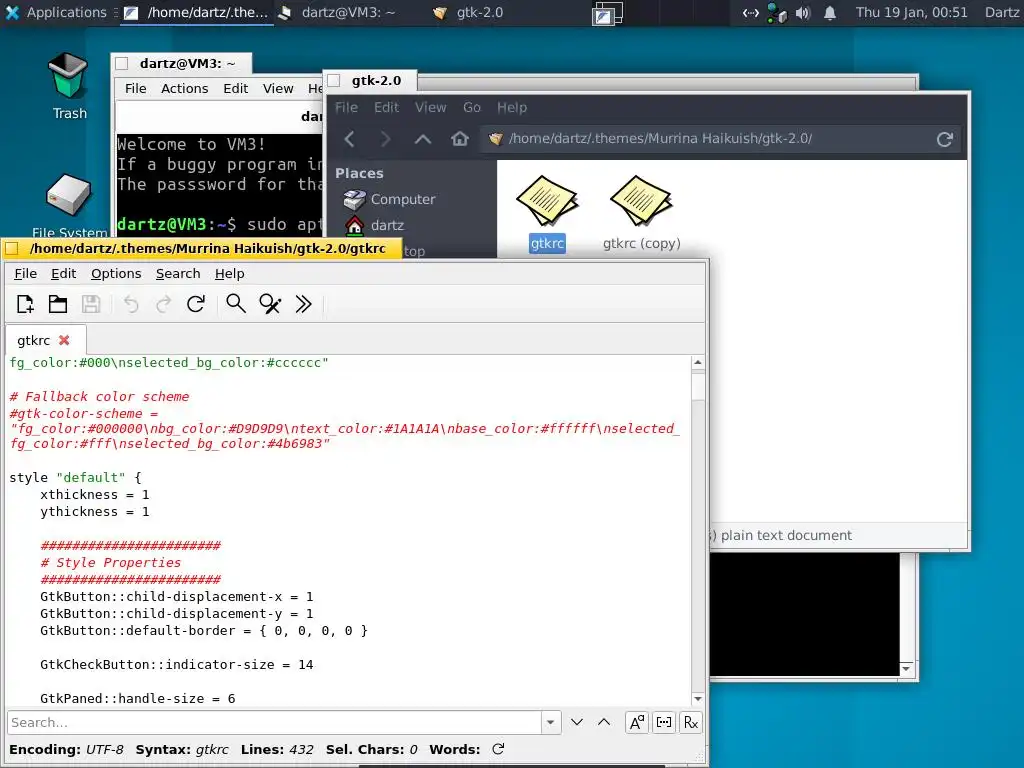
Task: Toggle regular expression search option
Action: (x=690, y=722)
